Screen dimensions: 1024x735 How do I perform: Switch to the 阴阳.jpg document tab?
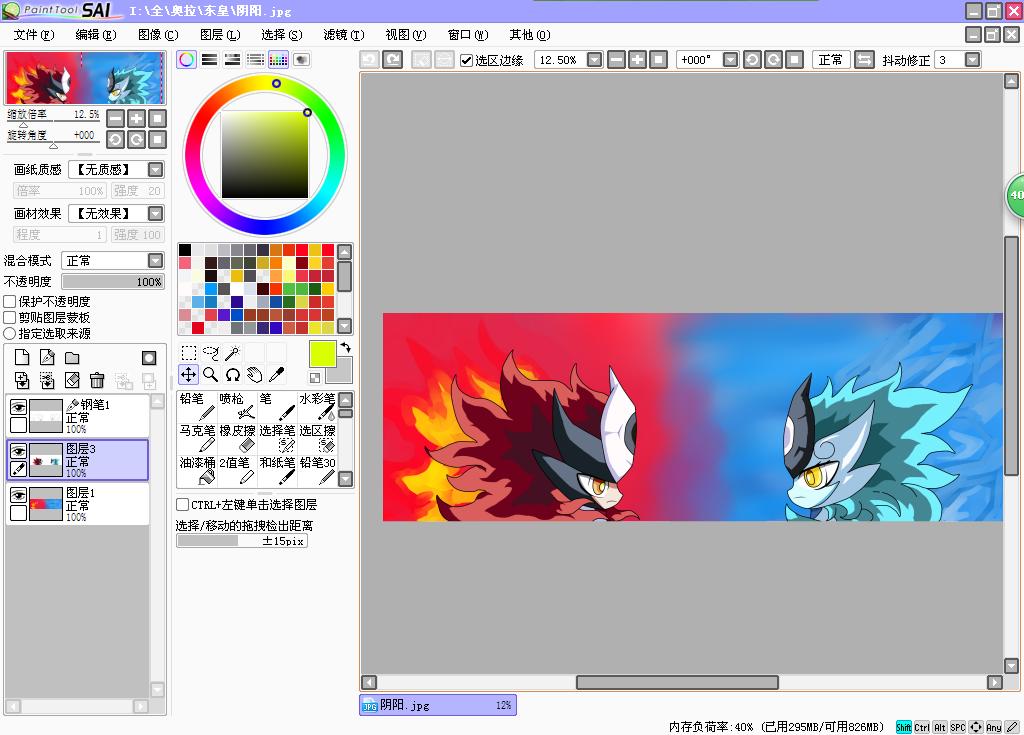[x=438, y=705]
